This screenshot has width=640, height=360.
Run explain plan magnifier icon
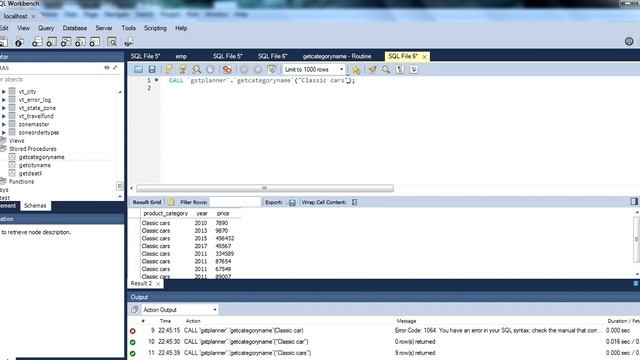(x=197, y=69)
